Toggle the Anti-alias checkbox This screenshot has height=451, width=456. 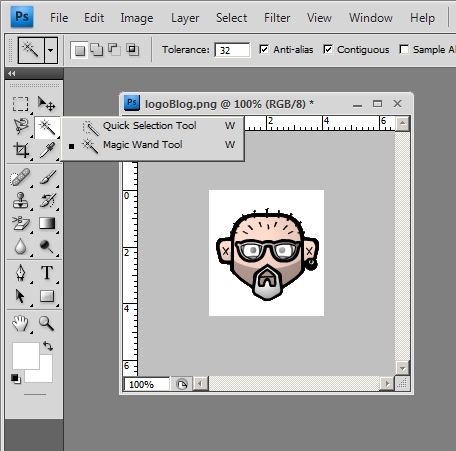tap(264, 49)
